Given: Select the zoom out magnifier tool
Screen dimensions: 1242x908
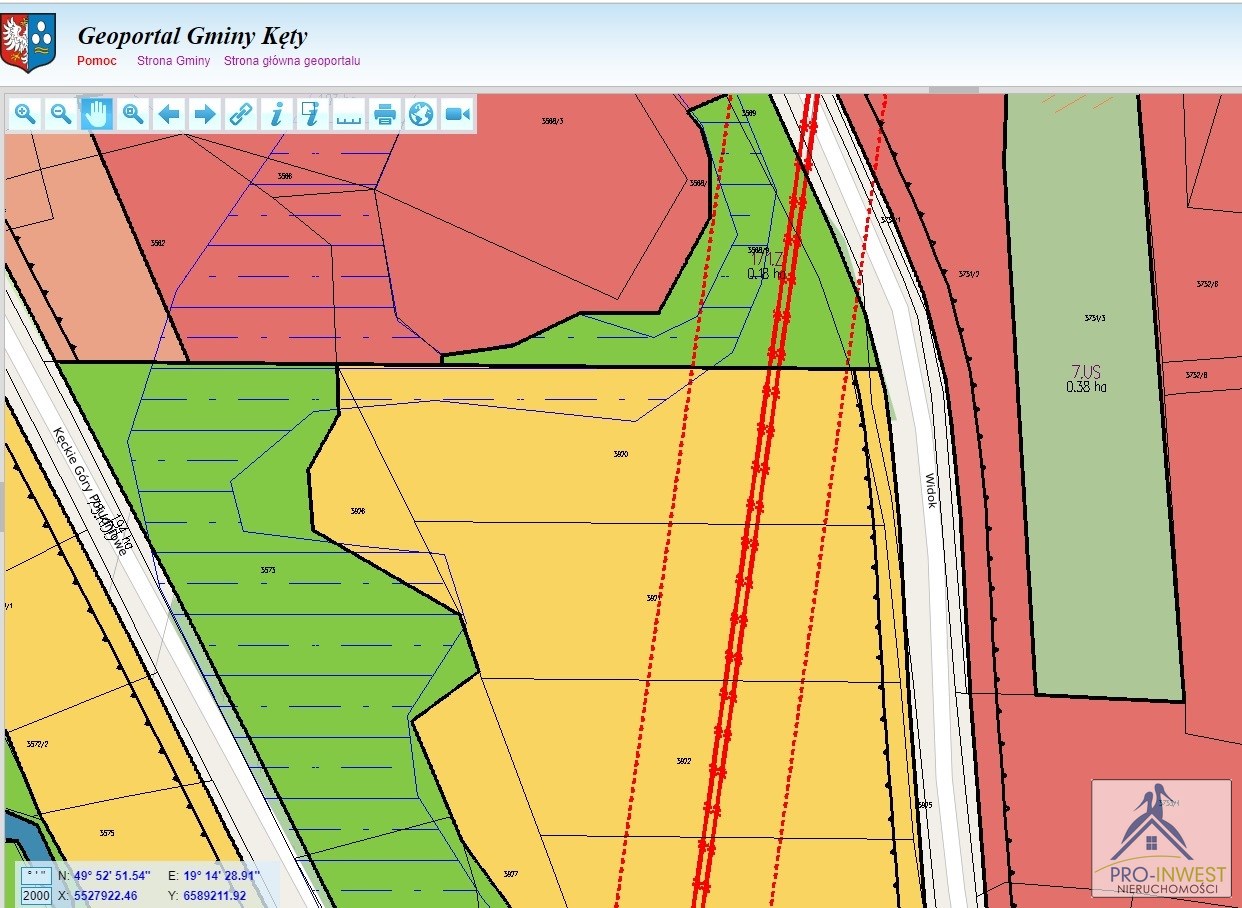Looking at the screenshot, I should 61,114.
